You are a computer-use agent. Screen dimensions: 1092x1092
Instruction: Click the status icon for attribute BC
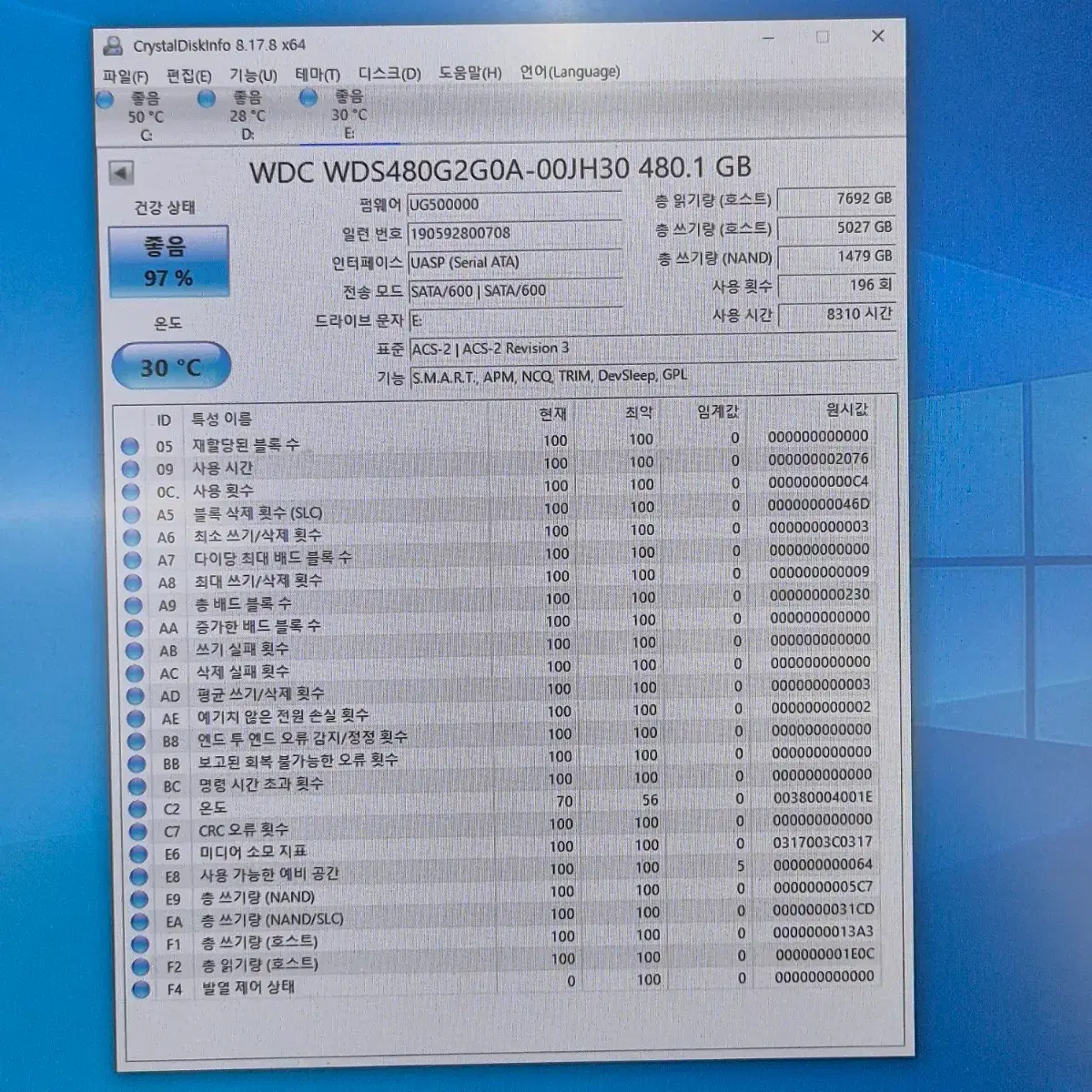[137, 786]
